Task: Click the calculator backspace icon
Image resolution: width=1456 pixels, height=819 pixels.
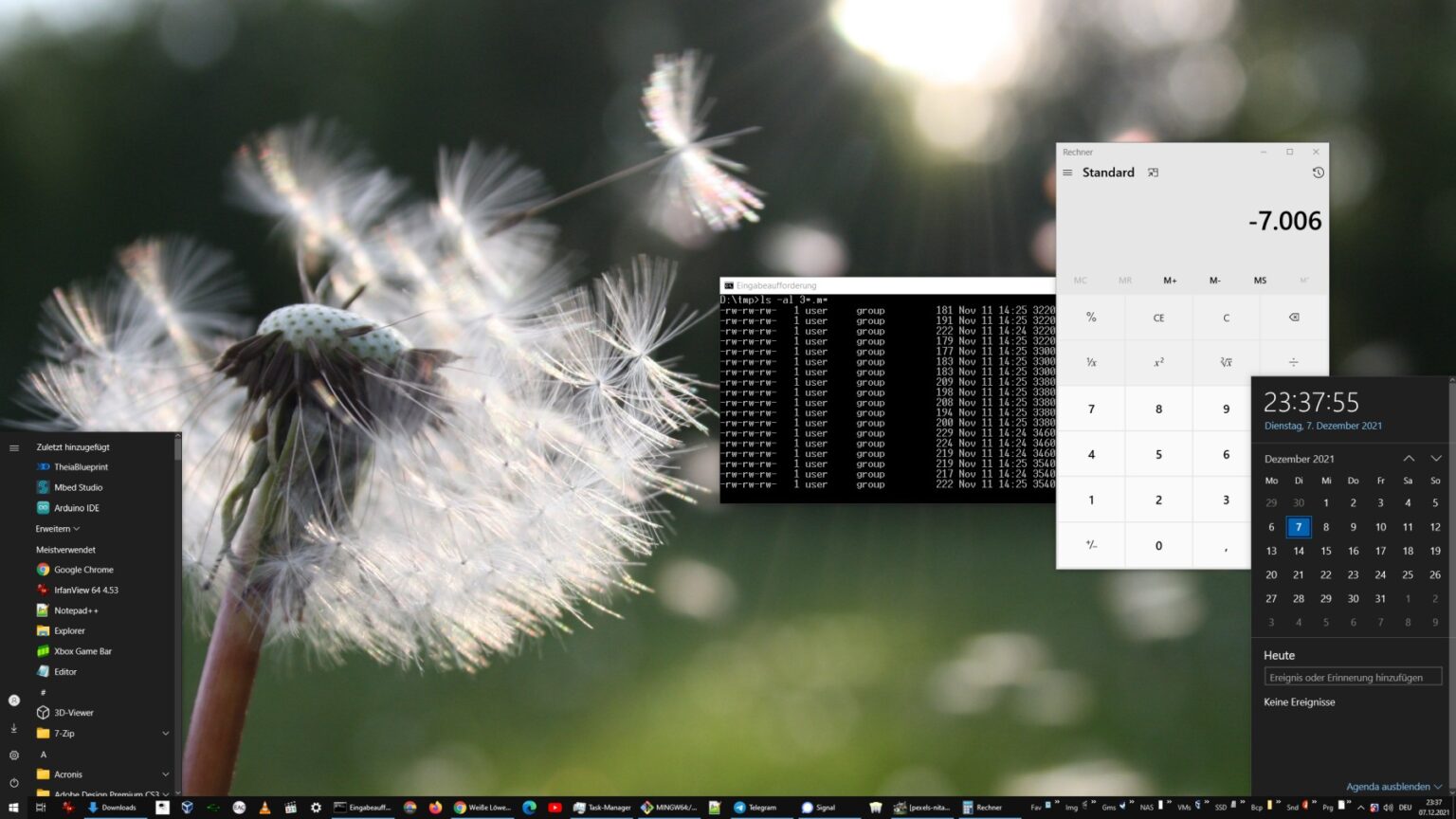Action: pos(1293,318)
